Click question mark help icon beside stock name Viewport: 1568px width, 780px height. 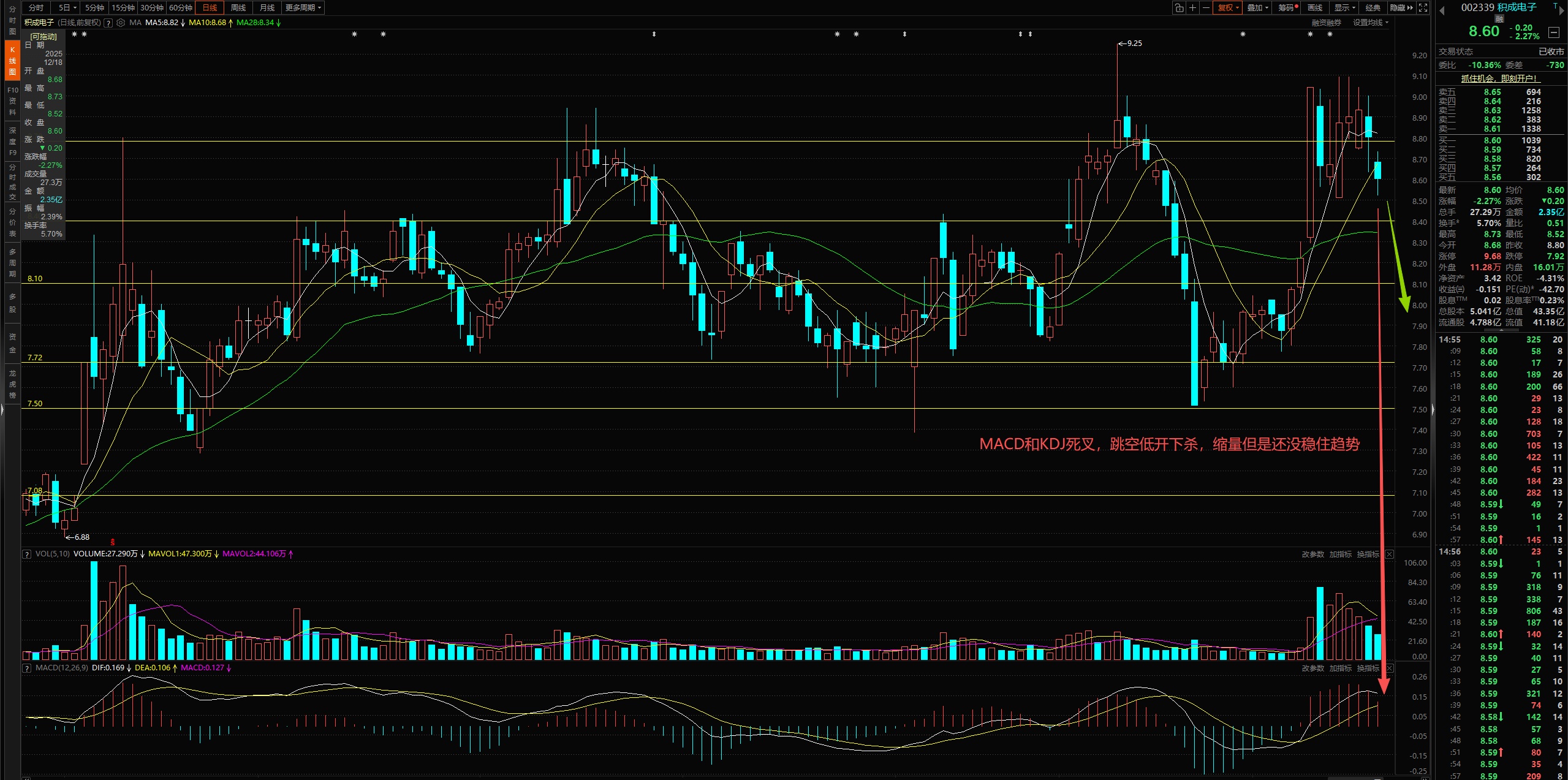[108, 23]
